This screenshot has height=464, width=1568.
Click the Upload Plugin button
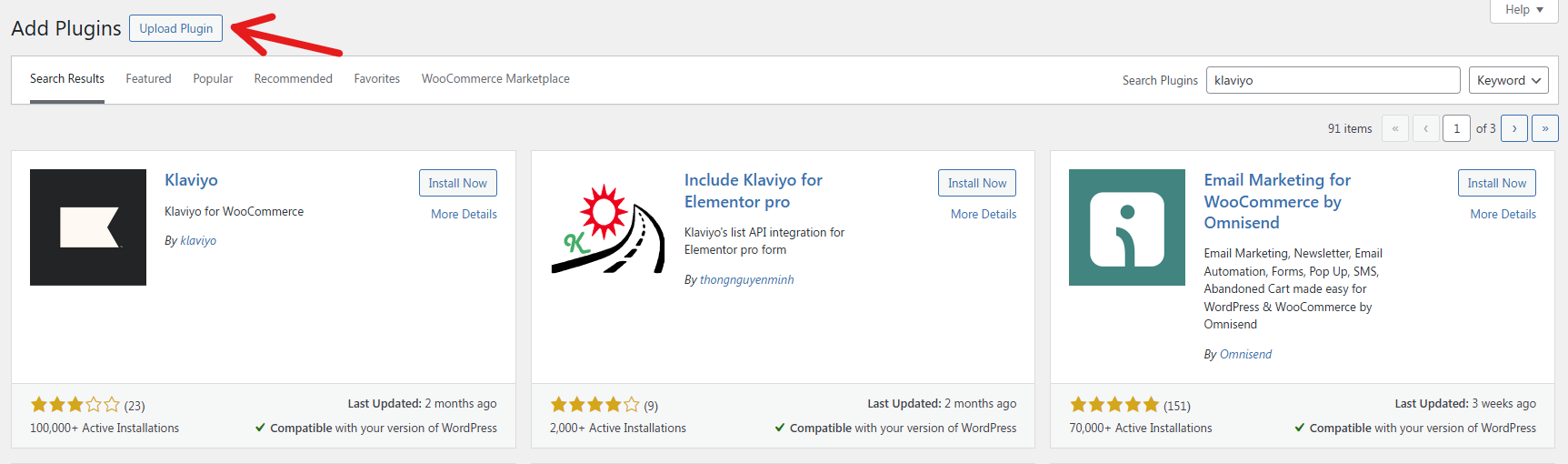click(x=175, y=28)
